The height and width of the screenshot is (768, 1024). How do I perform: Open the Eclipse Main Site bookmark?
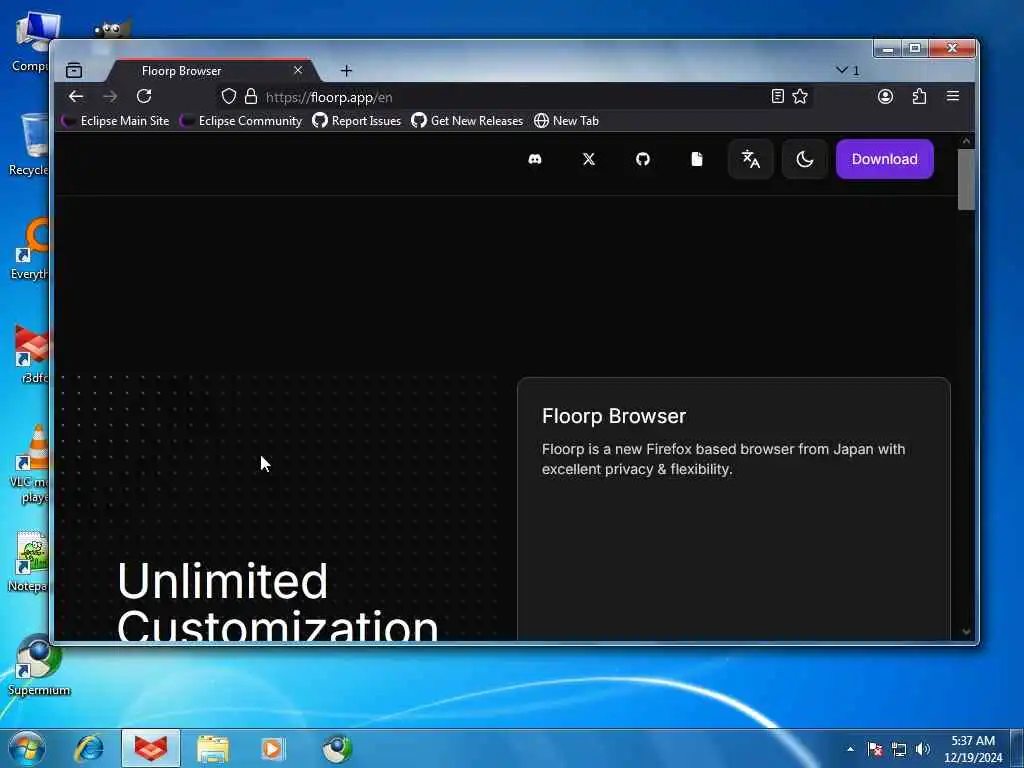point(116,121)
